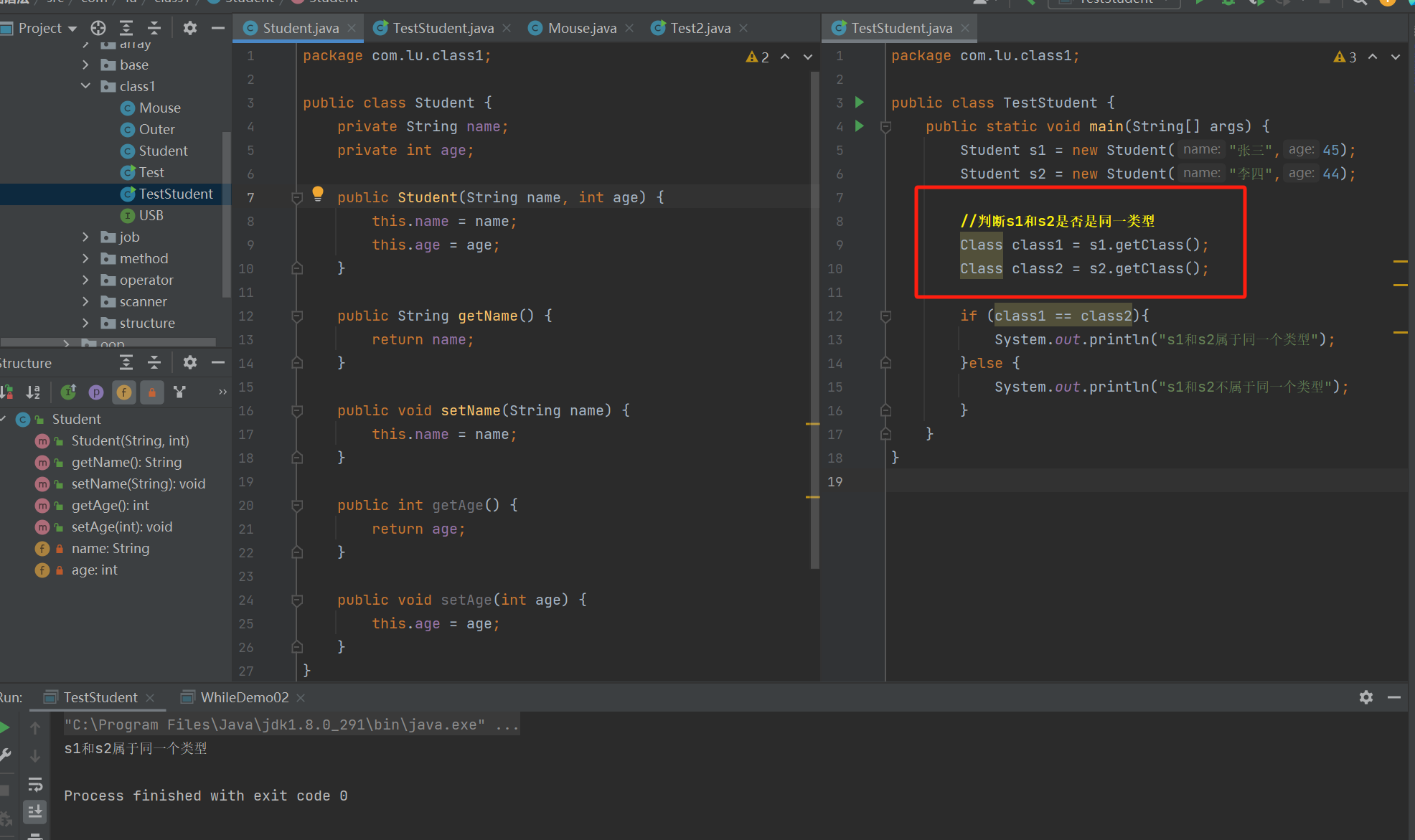Click the locate-file crosshair icon in Project panel
The height and width of the screenshot is (840, 1415).
(x=98, y=28)
